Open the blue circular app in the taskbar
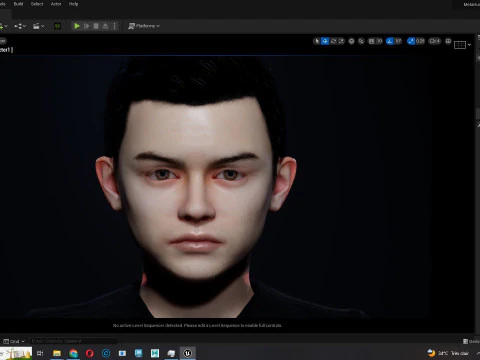This screenshot has width=480, height=360. [x=106, y=353]
